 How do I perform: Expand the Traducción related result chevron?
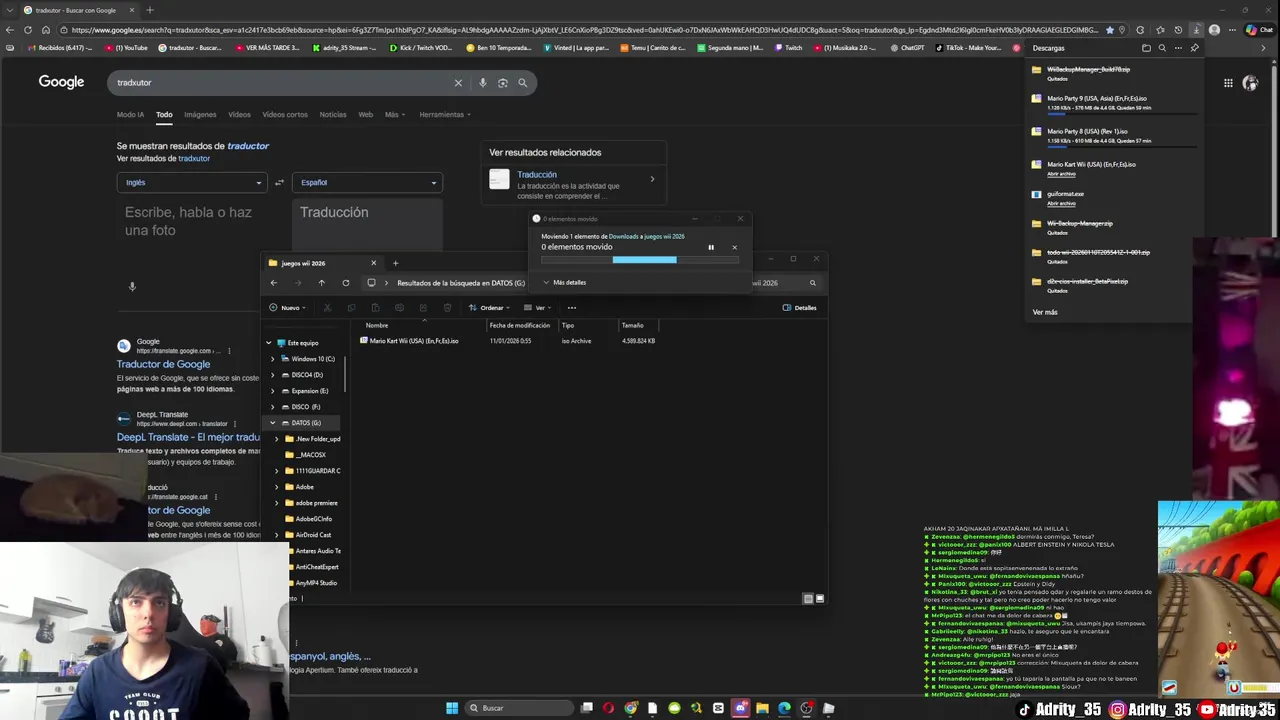pos(652,179)
